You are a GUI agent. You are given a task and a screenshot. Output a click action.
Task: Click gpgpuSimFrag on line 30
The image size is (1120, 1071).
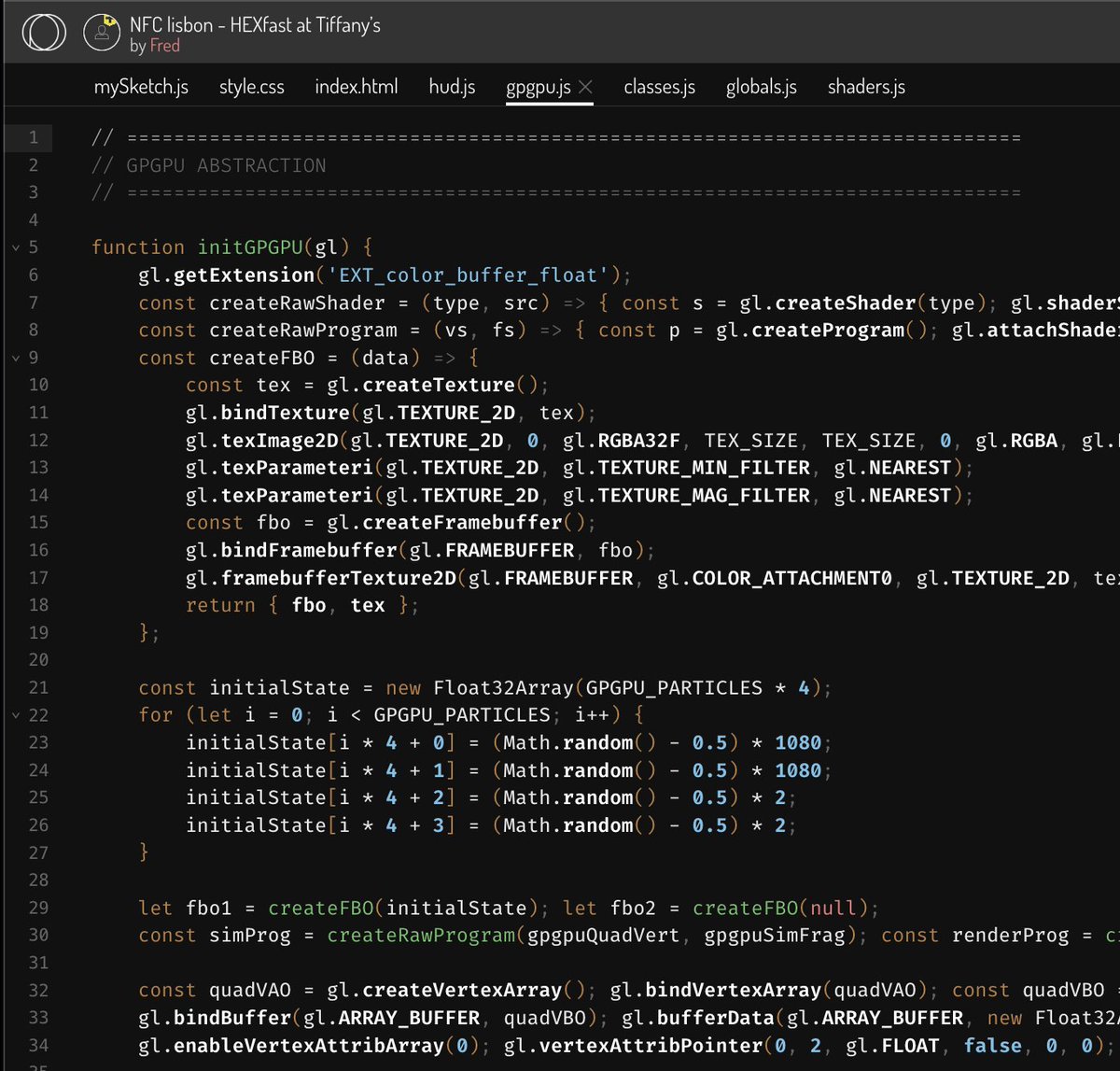click(x=774, y=936)
